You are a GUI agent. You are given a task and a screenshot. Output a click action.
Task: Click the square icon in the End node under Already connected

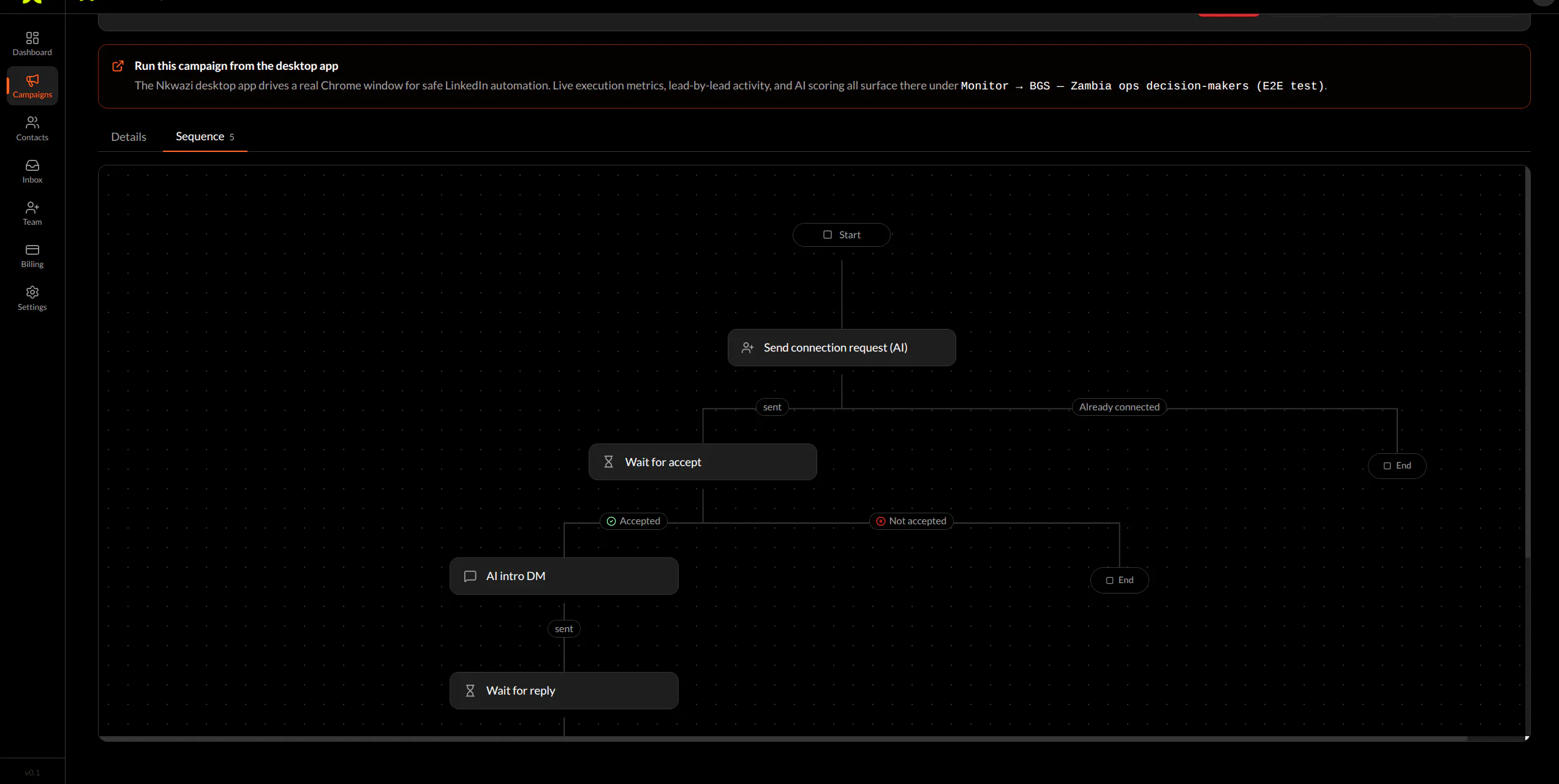point(1387,466)
